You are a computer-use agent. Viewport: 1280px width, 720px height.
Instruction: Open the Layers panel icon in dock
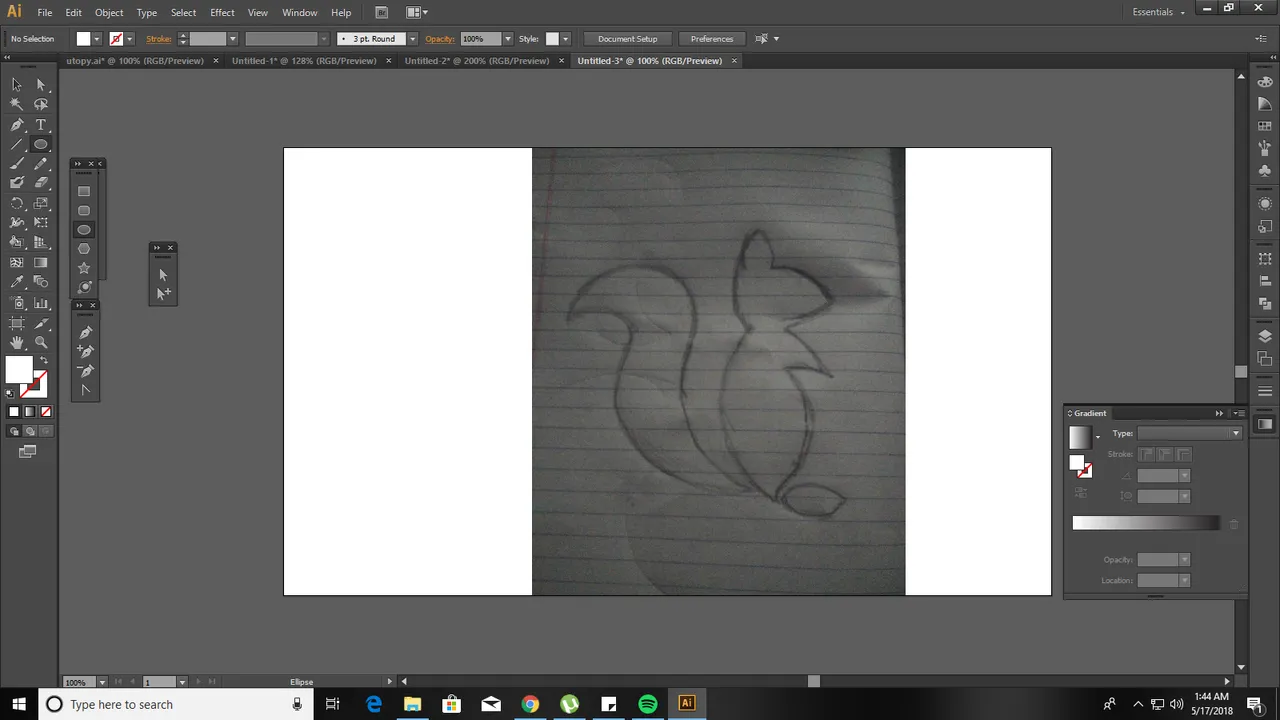click(x=1265, y=336)
